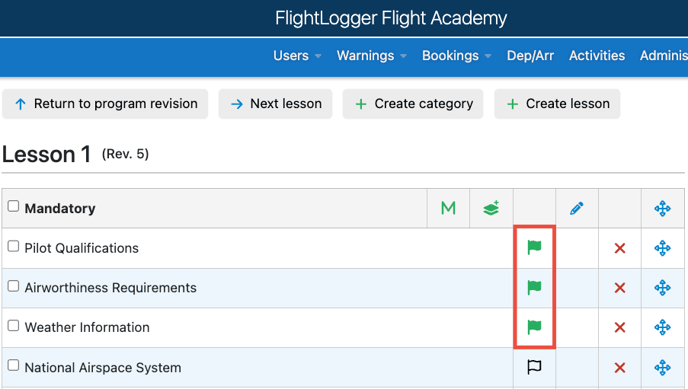Viewport: 688px width, 389px height.
Task: Go to the Dep/Arr page
Action: point(530,56)
